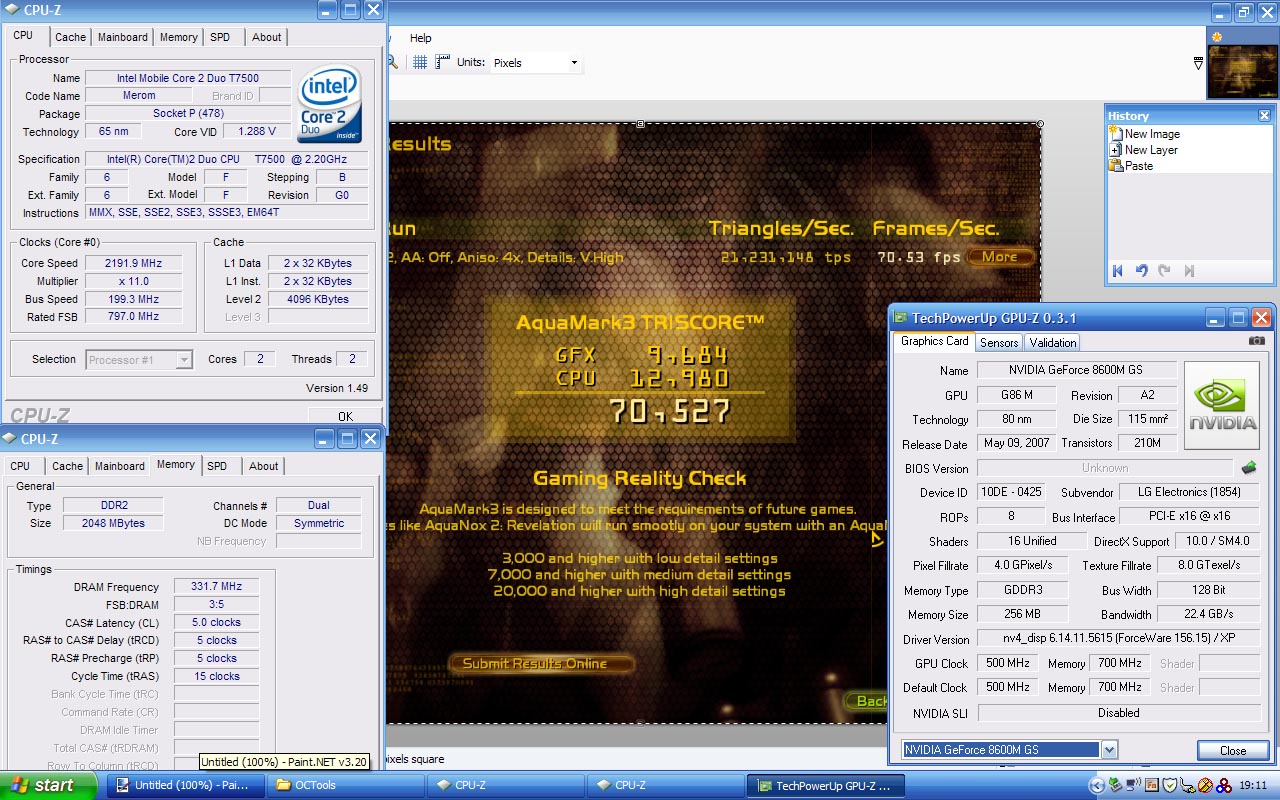Click the taskbar clock showing 19:11

point(1253,786)
